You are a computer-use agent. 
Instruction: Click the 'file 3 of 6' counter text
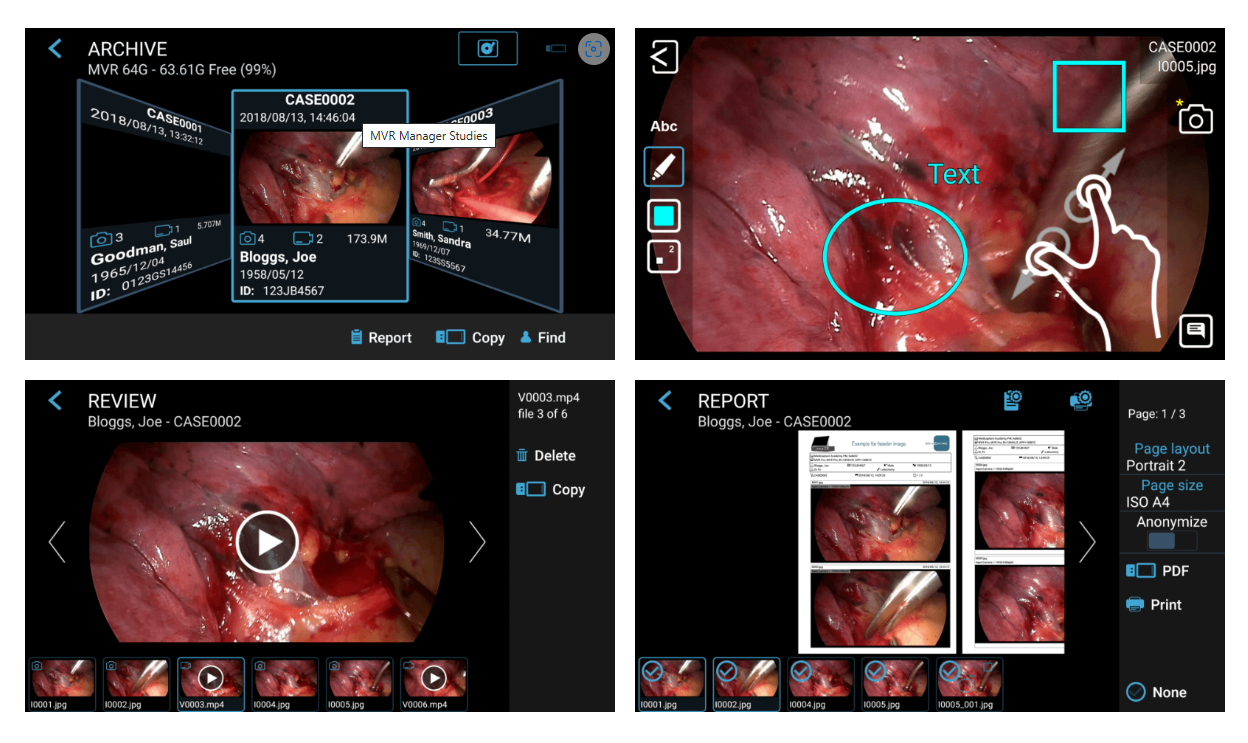(x=542, y=414)
